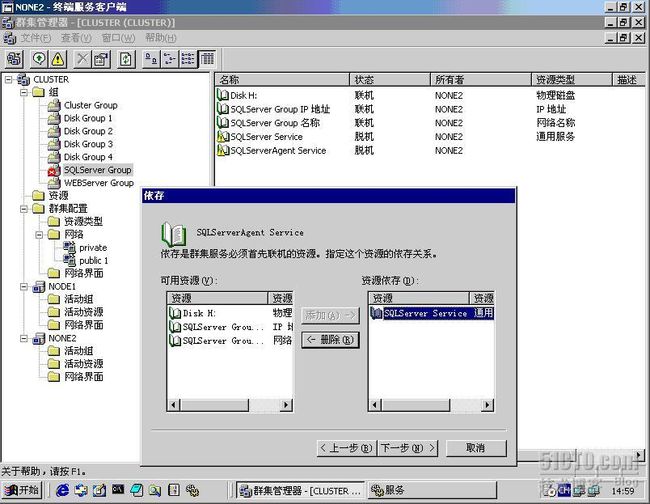The width and height of the screenshot is (650, 504).
Task: Select WEBServer Group in tree
Action: [x=99, y=183]
